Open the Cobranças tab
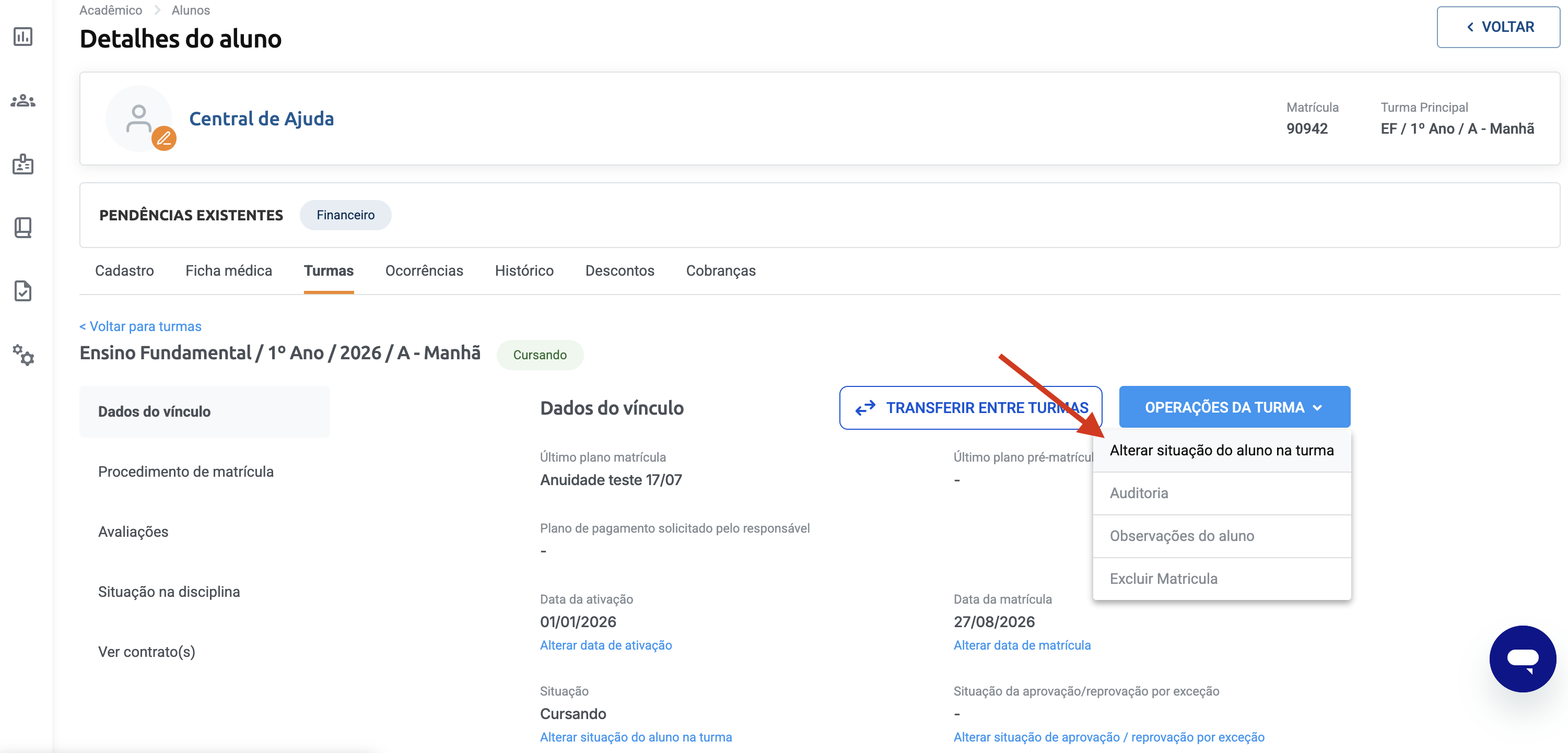 point(721,271)
